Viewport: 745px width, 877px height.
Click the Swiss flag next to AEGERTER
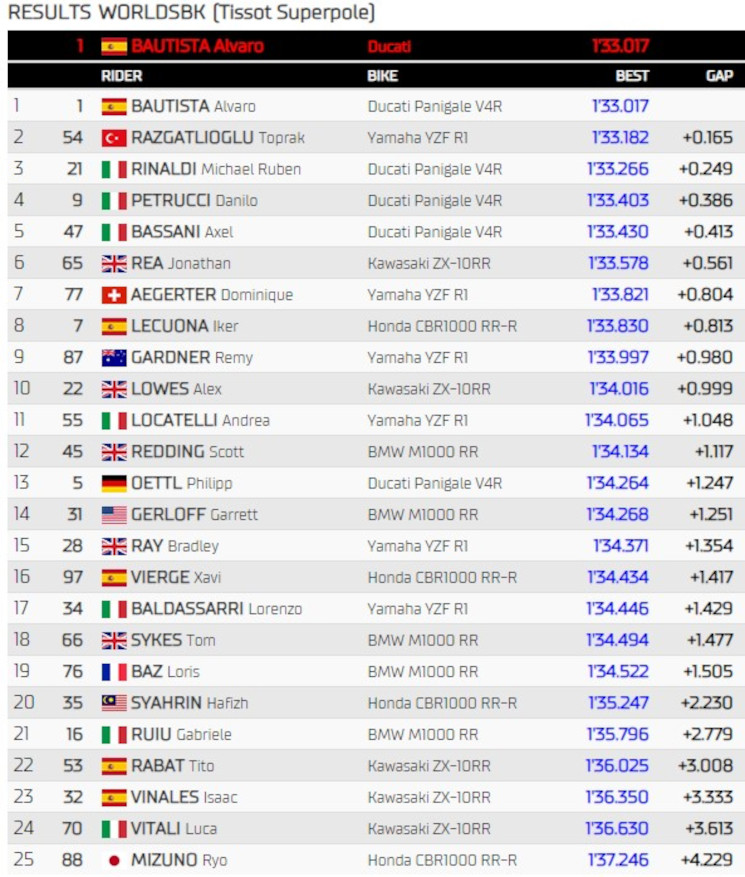click(x=114, y=295)
